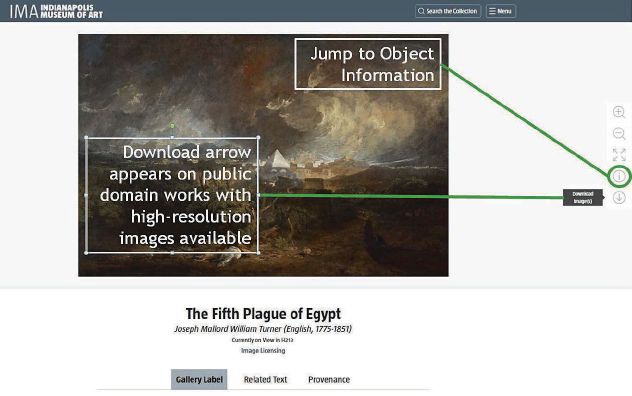Click the Download Image(s) tooltip label

(x=583, y=198)
